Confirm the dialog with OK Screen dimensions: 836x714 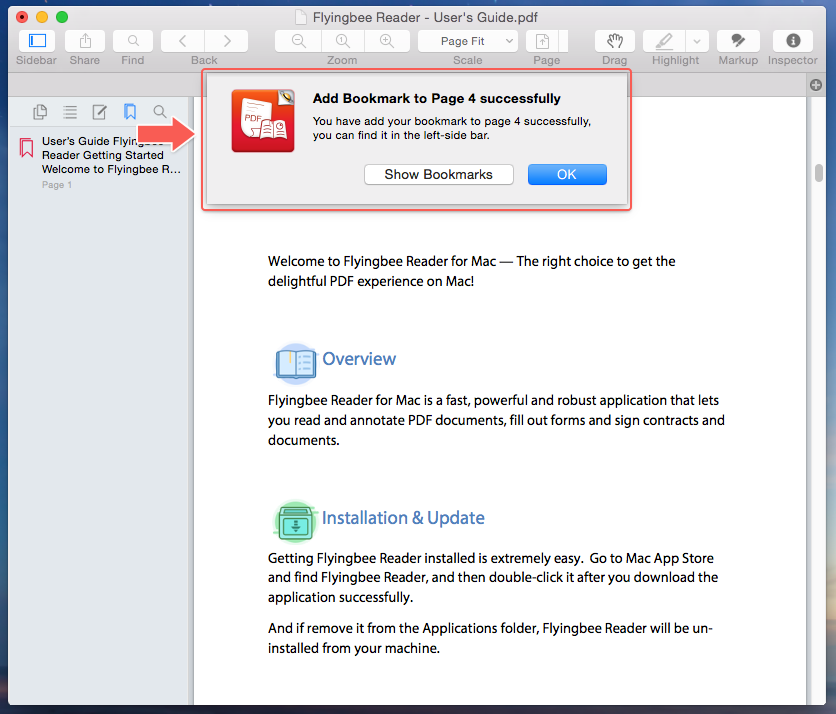tap(567, 174)
